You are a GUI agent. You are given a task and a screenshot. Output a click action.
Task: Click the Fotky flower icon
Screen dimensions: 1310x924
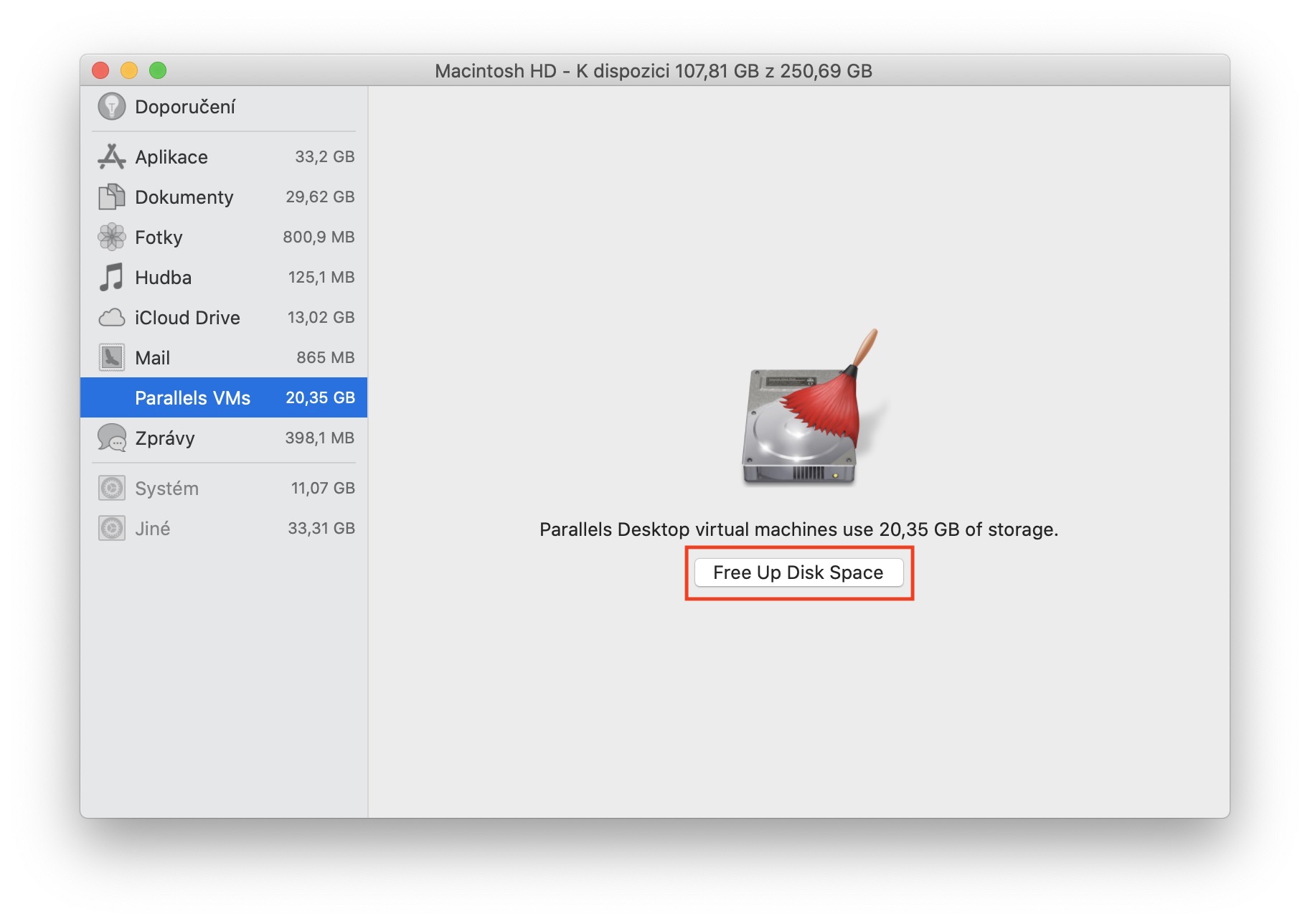[x=111, y=237]
